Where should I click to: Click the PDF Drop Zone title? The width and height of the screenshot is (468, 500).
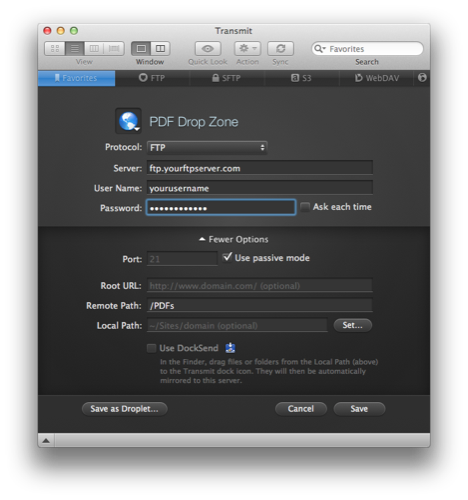click(194, 122)
